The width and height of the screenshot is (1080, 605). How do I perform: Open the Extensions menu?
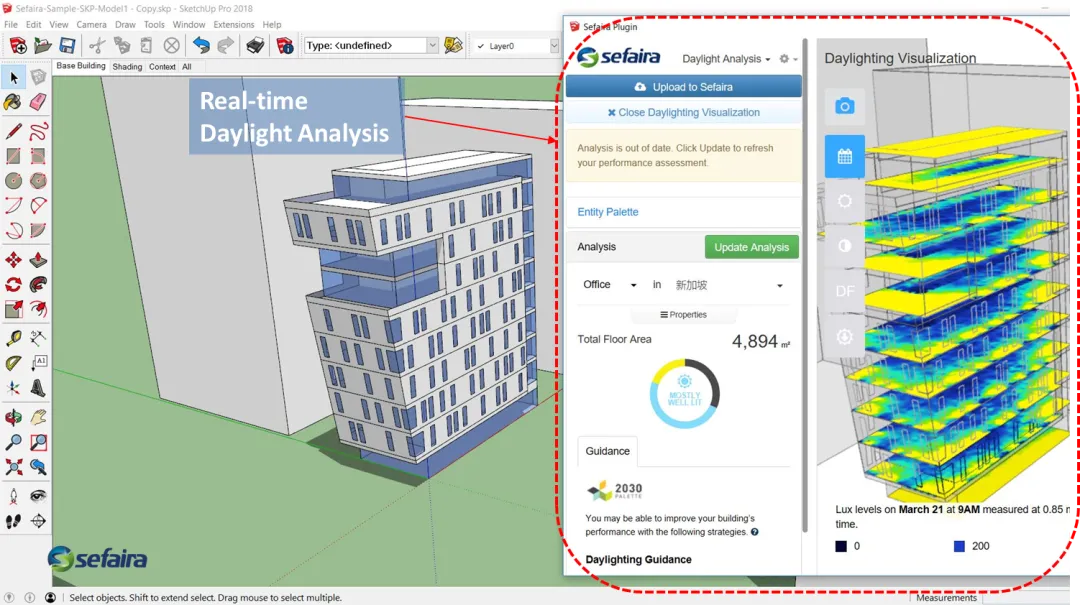233,24
